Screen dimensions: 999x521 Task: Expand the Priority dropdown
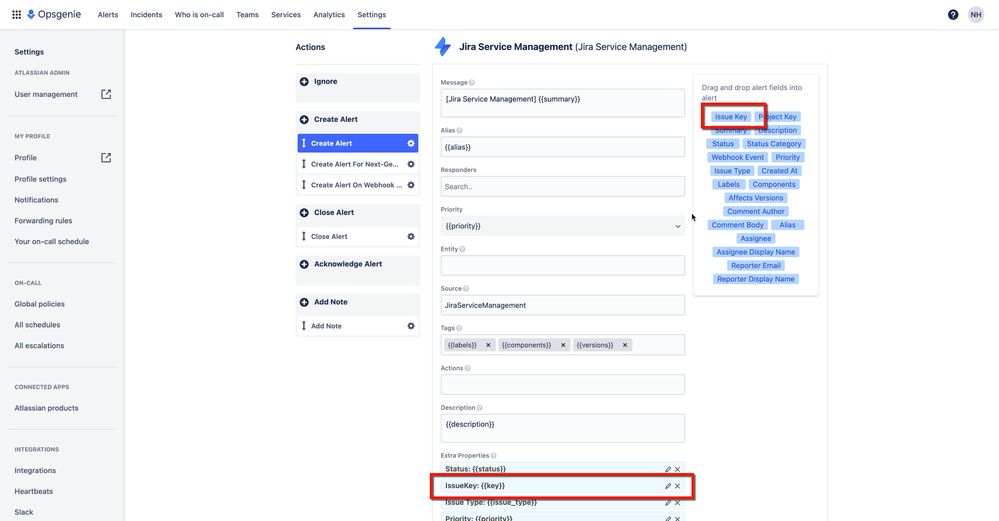pos(563,226)
